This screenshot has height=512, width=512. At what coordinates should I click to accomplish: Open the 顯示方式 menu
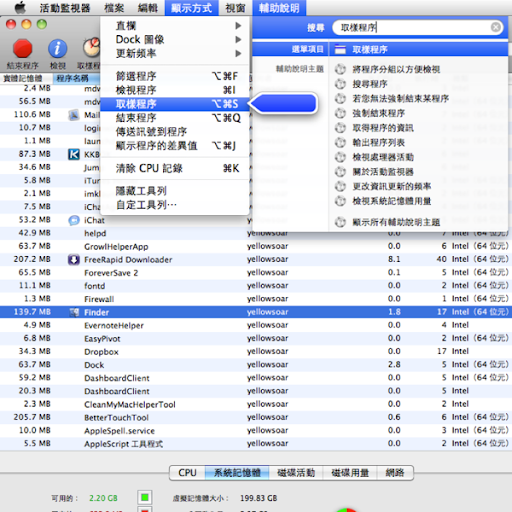pyautogui.click(x=191, y=8)
